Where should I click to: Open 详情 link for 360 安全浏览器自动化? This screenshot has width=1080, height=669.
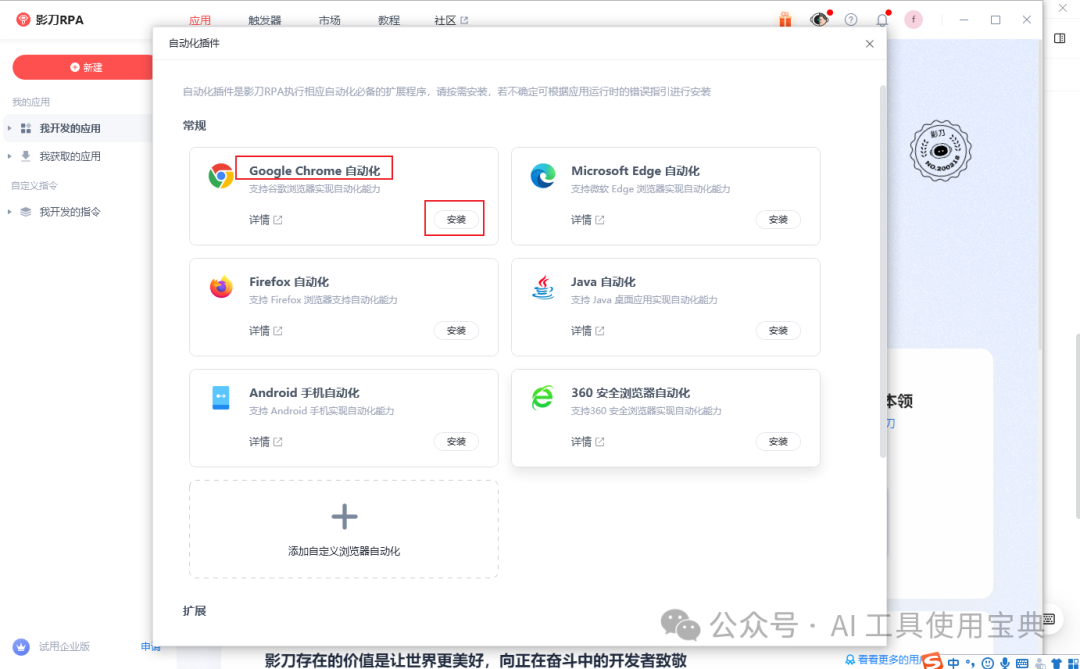point(588,442)
